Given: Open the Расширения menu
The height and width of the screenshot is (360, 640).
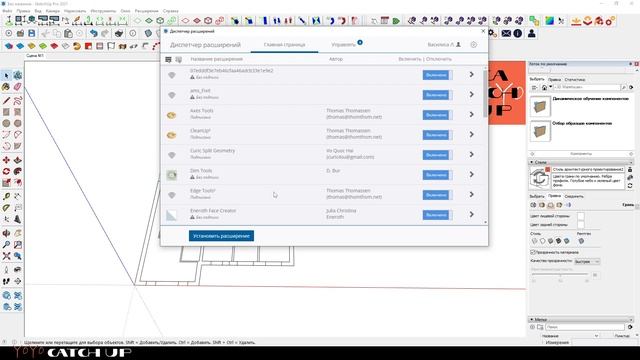Looking at the screenshot, I should (x=146, y=11).
